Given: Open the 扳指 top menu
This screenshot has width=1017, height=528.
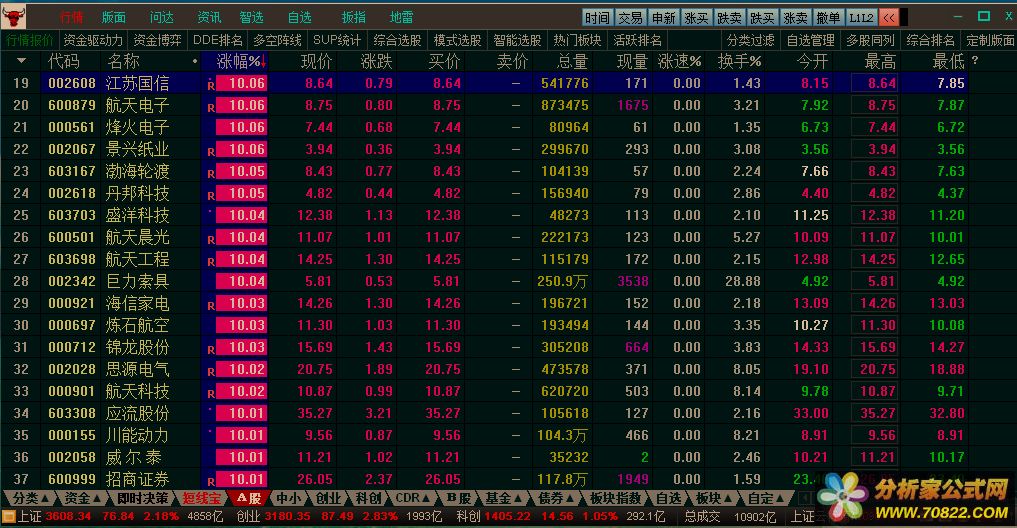Looking at the screenshot, I should (353, 18).
